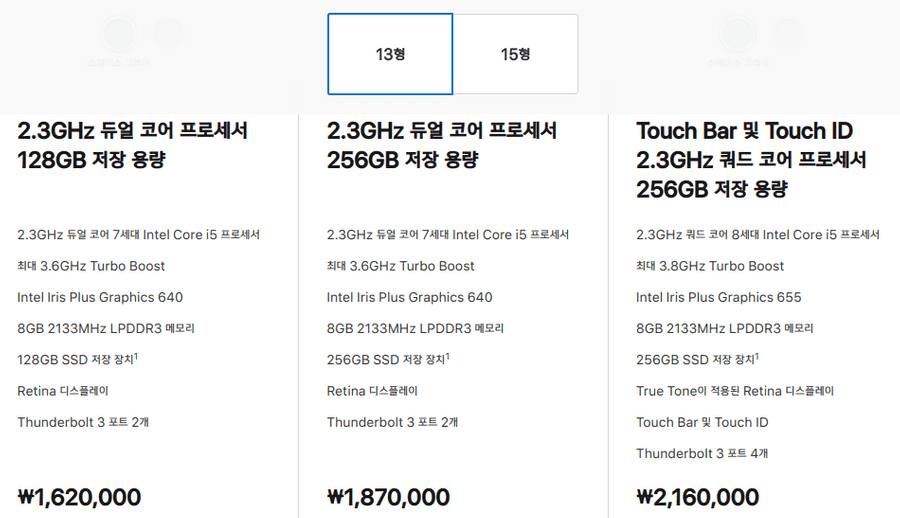This screenshot has height=518, width=900.
Task: Click the ₩2,160,000 price
Action: [697, 497]
